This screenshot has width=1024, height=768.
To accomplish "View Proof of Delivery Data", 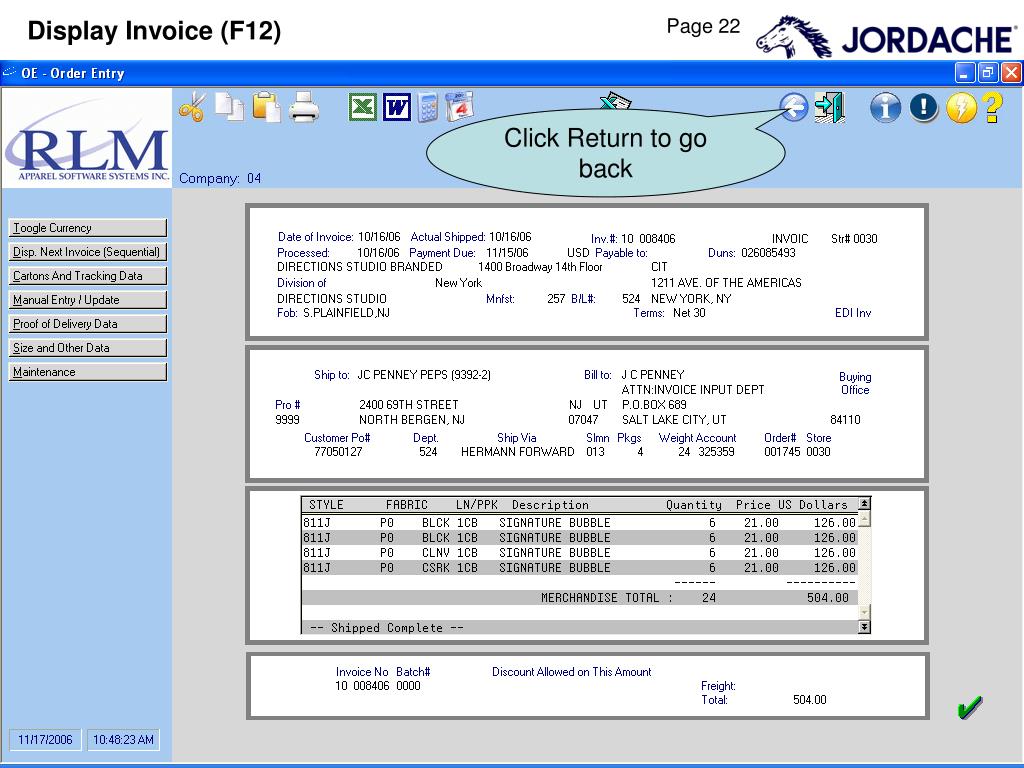I will coord(88,324).
